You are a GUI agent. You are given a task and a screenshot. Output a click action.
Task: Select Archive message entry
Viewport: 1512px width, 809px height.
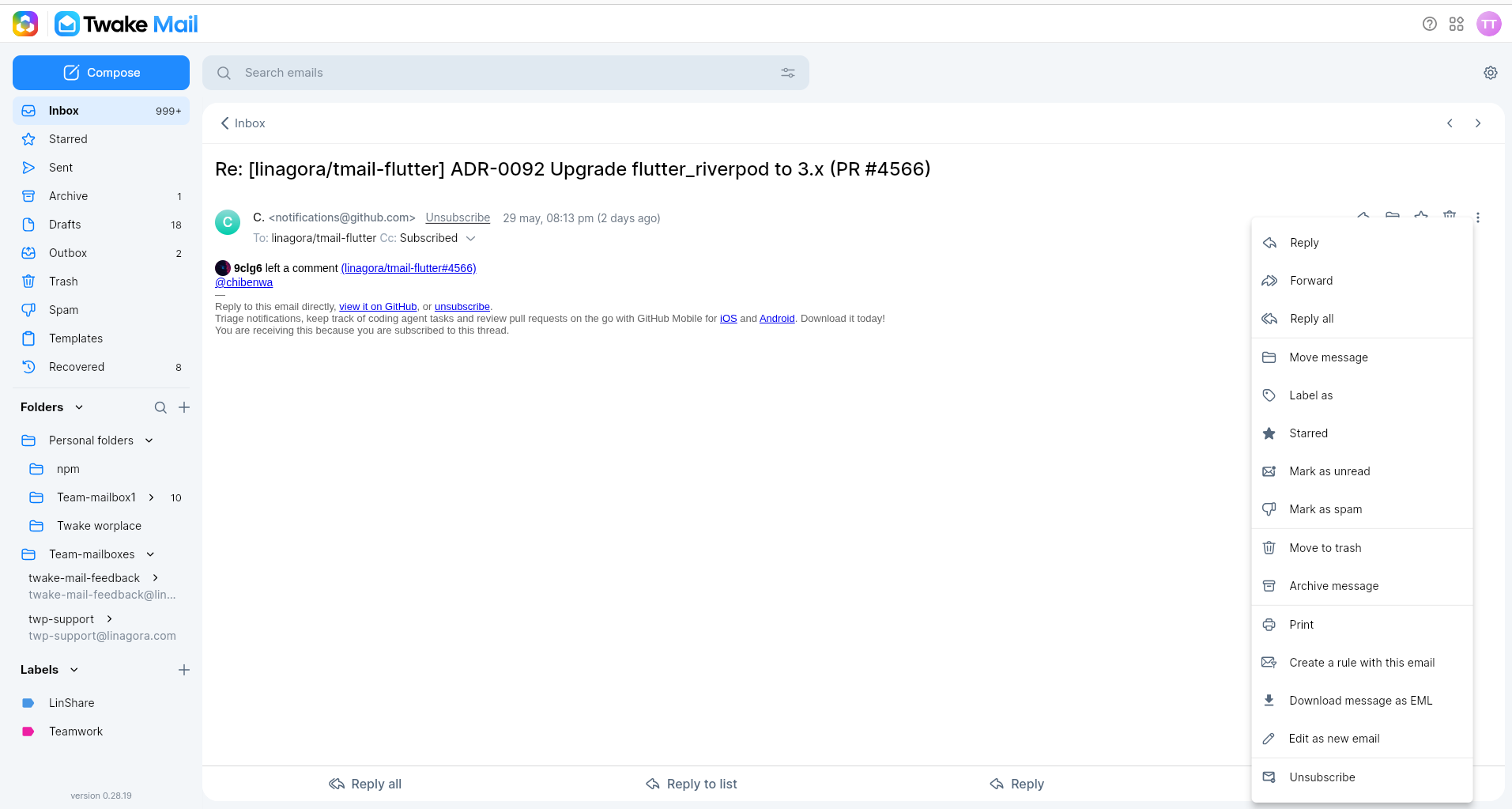[x=1363, y=586]
